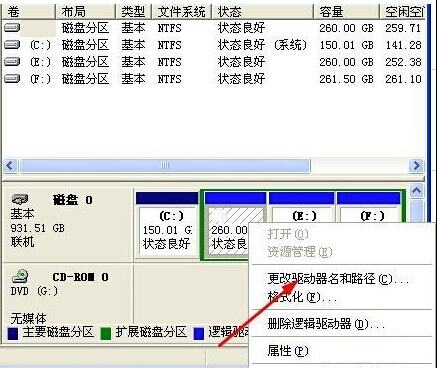This screenshot has width=437, height=368.
Task: Click the horizontal scrollbar thumb in volume list
Action: point(165,165)
